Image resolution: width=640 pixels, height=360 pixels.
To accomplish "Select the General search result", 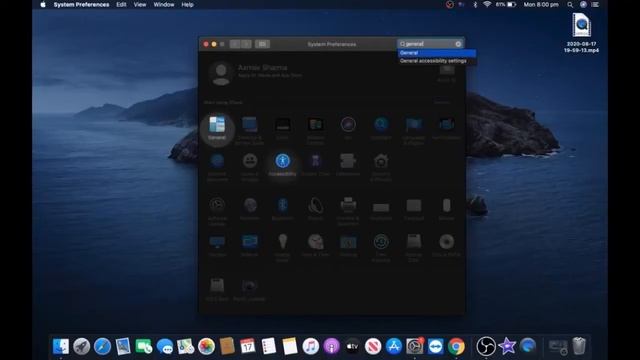I will [x=437, y=53].
